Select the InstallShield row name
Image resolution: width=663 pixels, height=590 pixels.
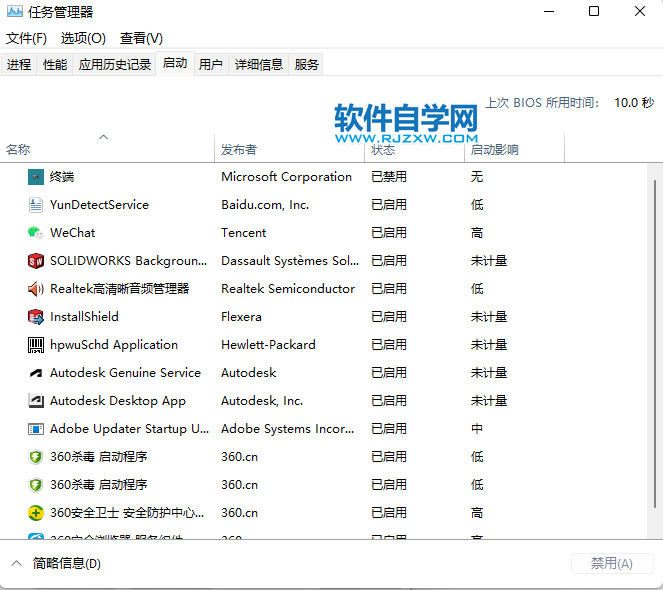coord(84,317)
